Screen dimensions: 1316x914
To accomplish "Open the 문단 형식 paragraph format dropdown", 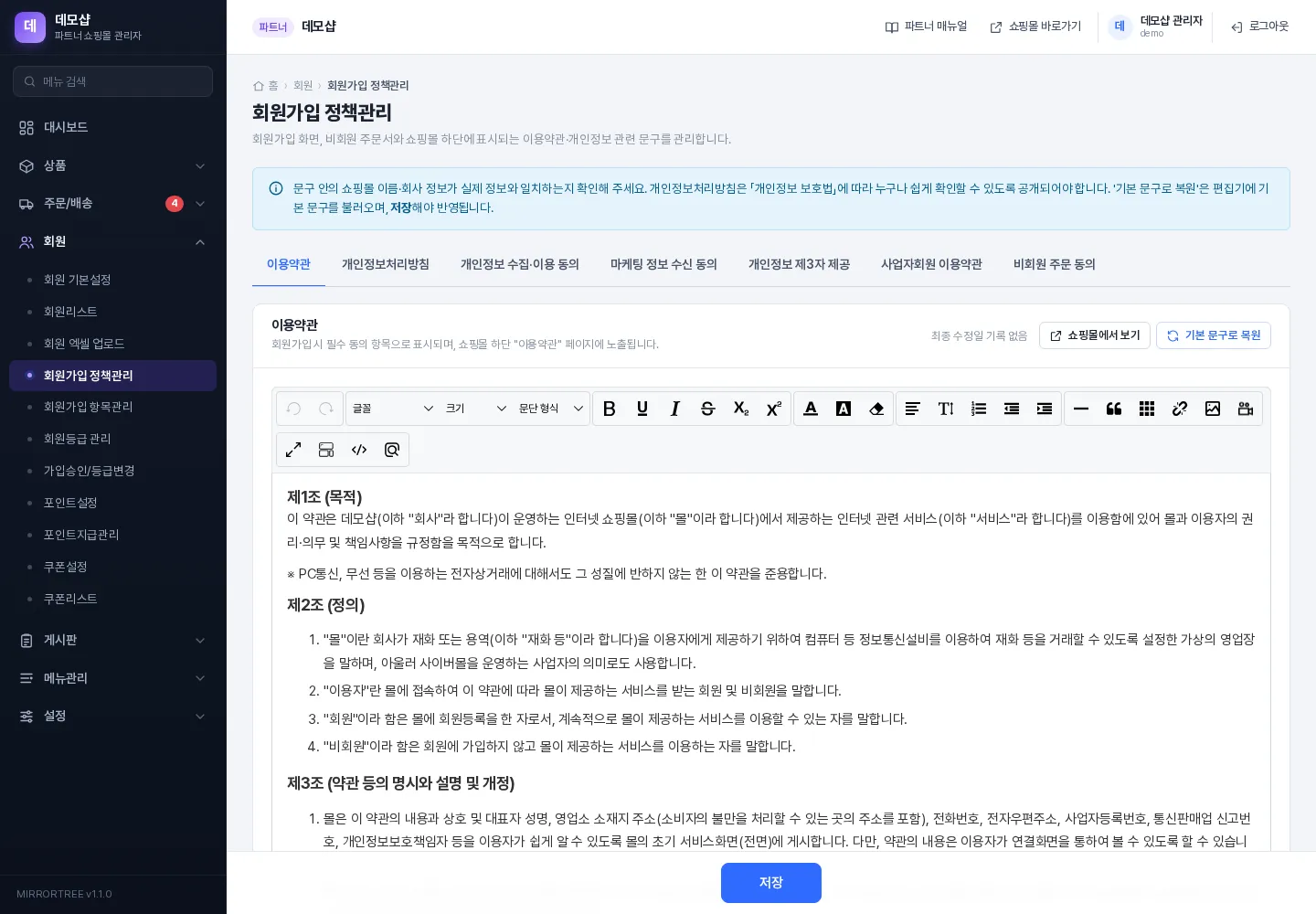I will tap(551, 409).
